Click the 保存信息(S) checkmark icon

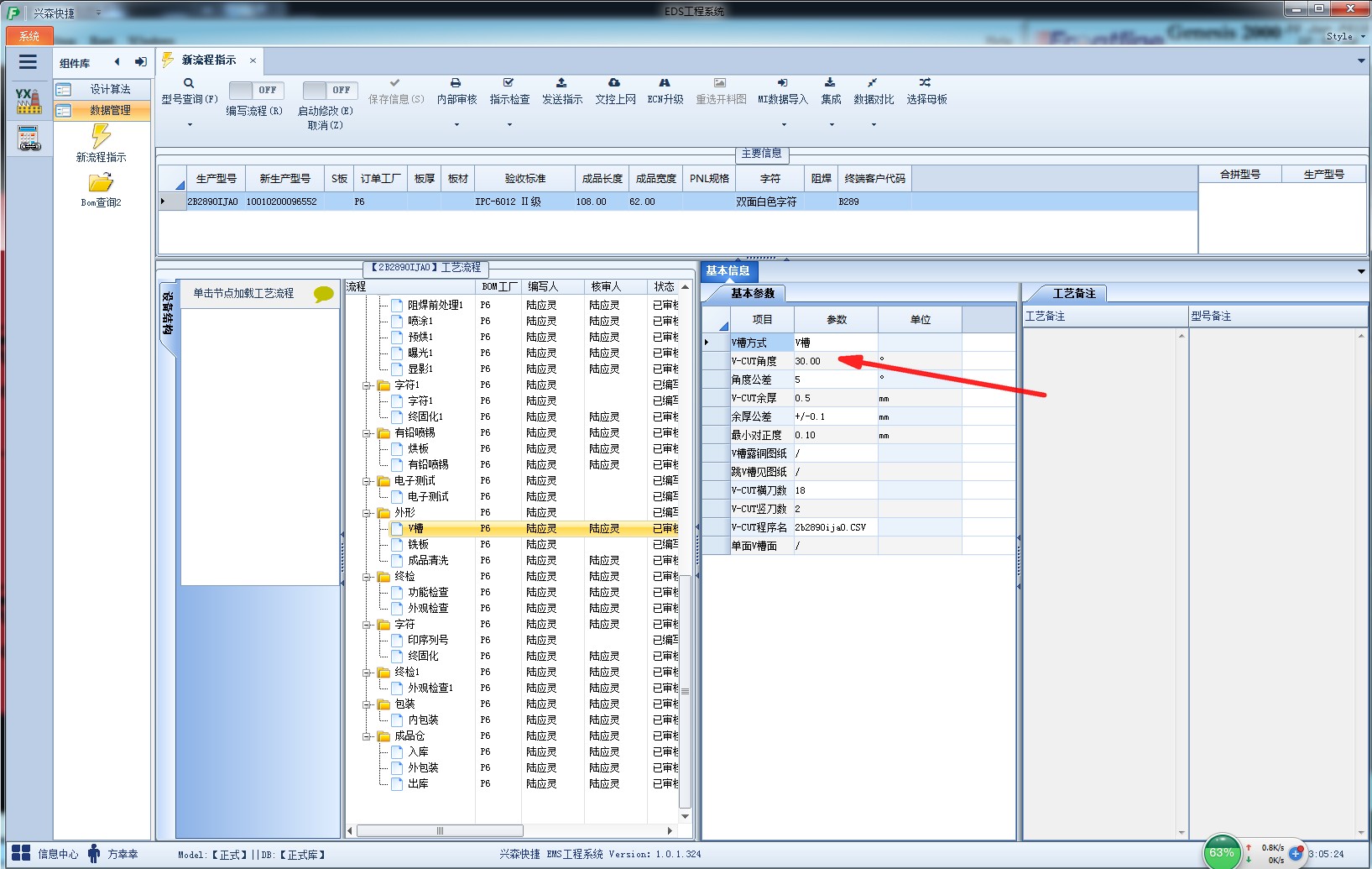394,83
